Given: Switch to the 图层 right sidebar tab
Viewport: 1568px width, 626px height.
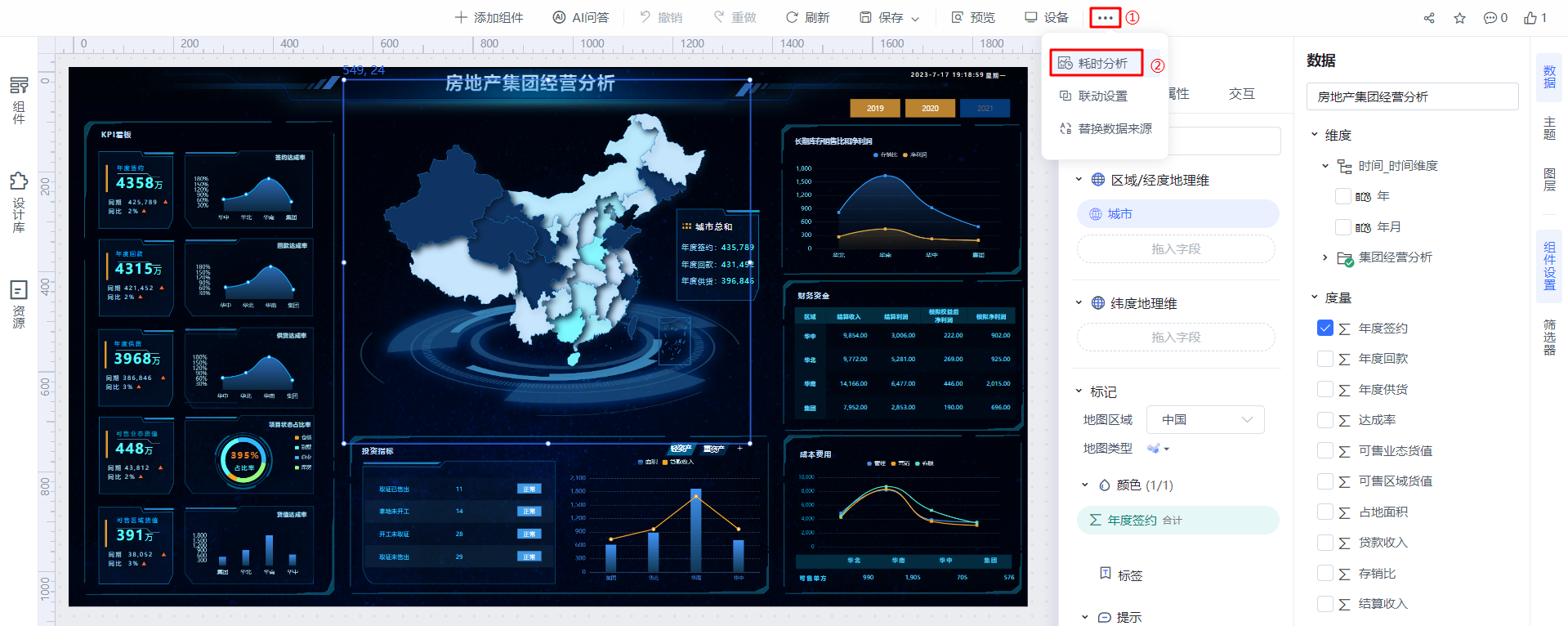Looking at the screenshot, I should (1549, 180).
